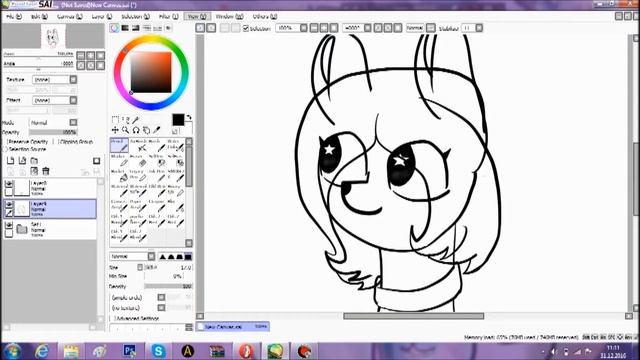Delete the selected layer trash icon
The image size is (640, 360).
tap(46, 171)
